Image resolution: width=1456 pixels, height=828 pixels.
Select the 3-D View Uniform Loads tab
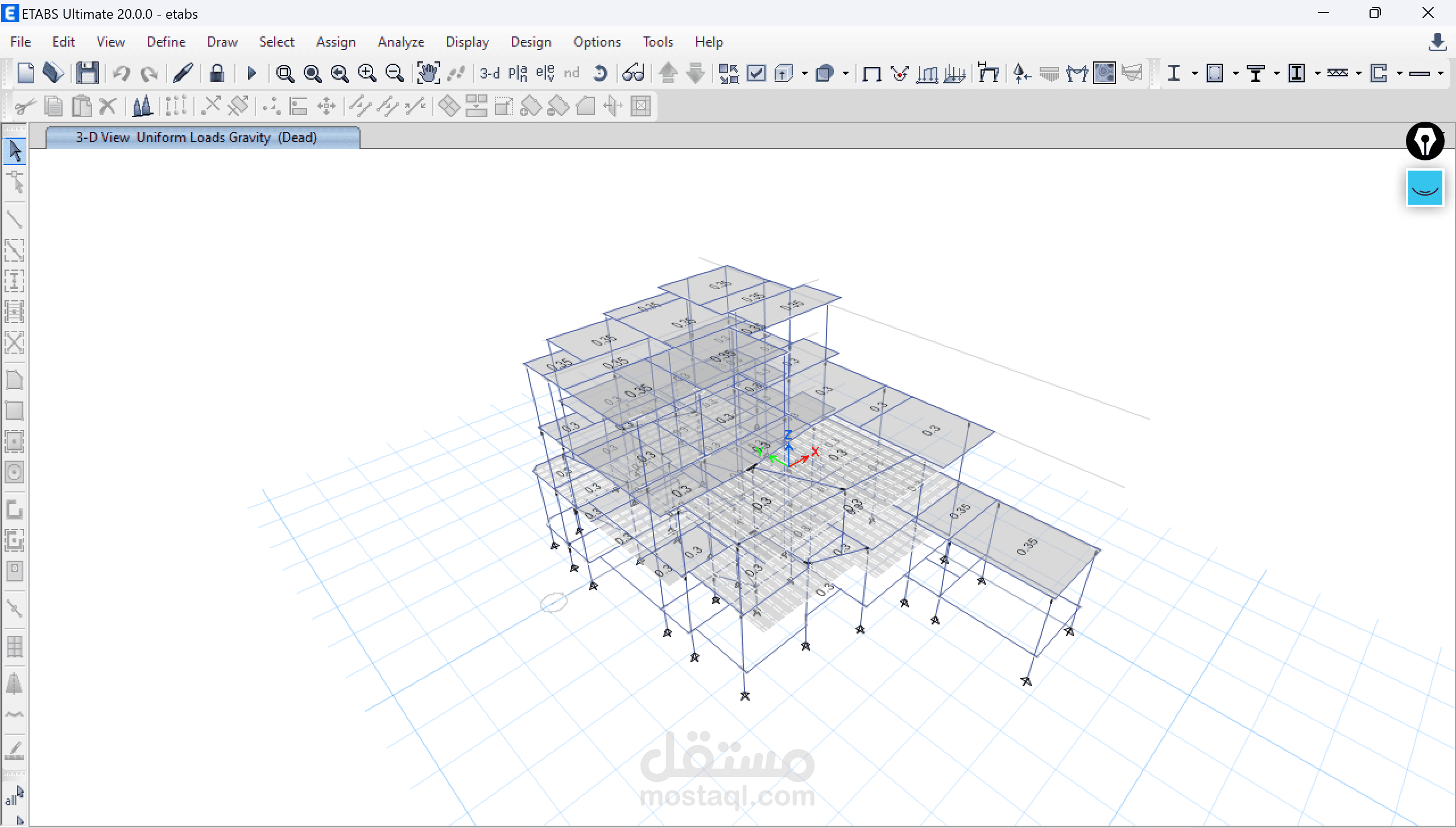pyautogui.click(x=196, y=138)
